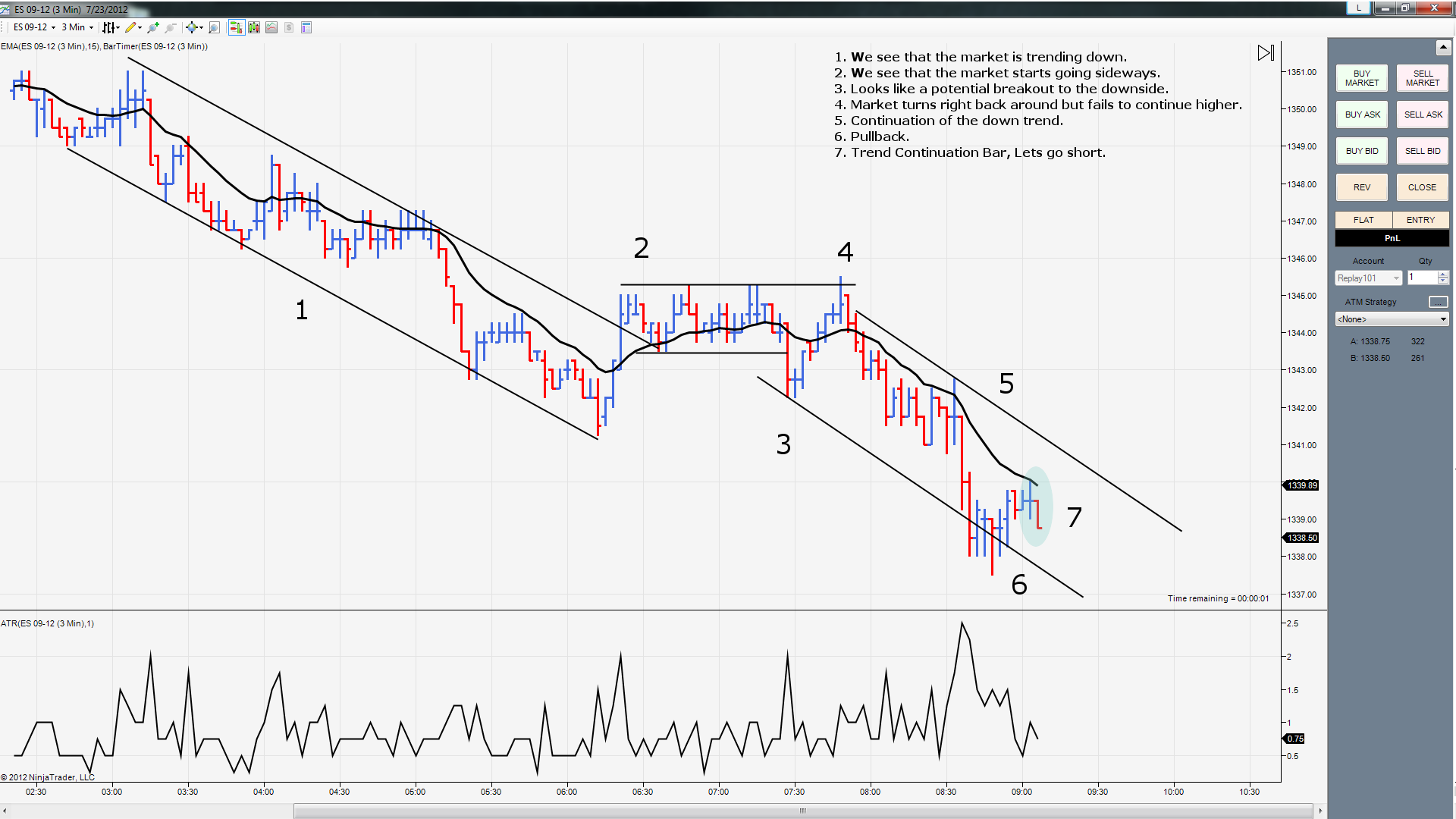Click the SELL ASK button

point(1423,115)
